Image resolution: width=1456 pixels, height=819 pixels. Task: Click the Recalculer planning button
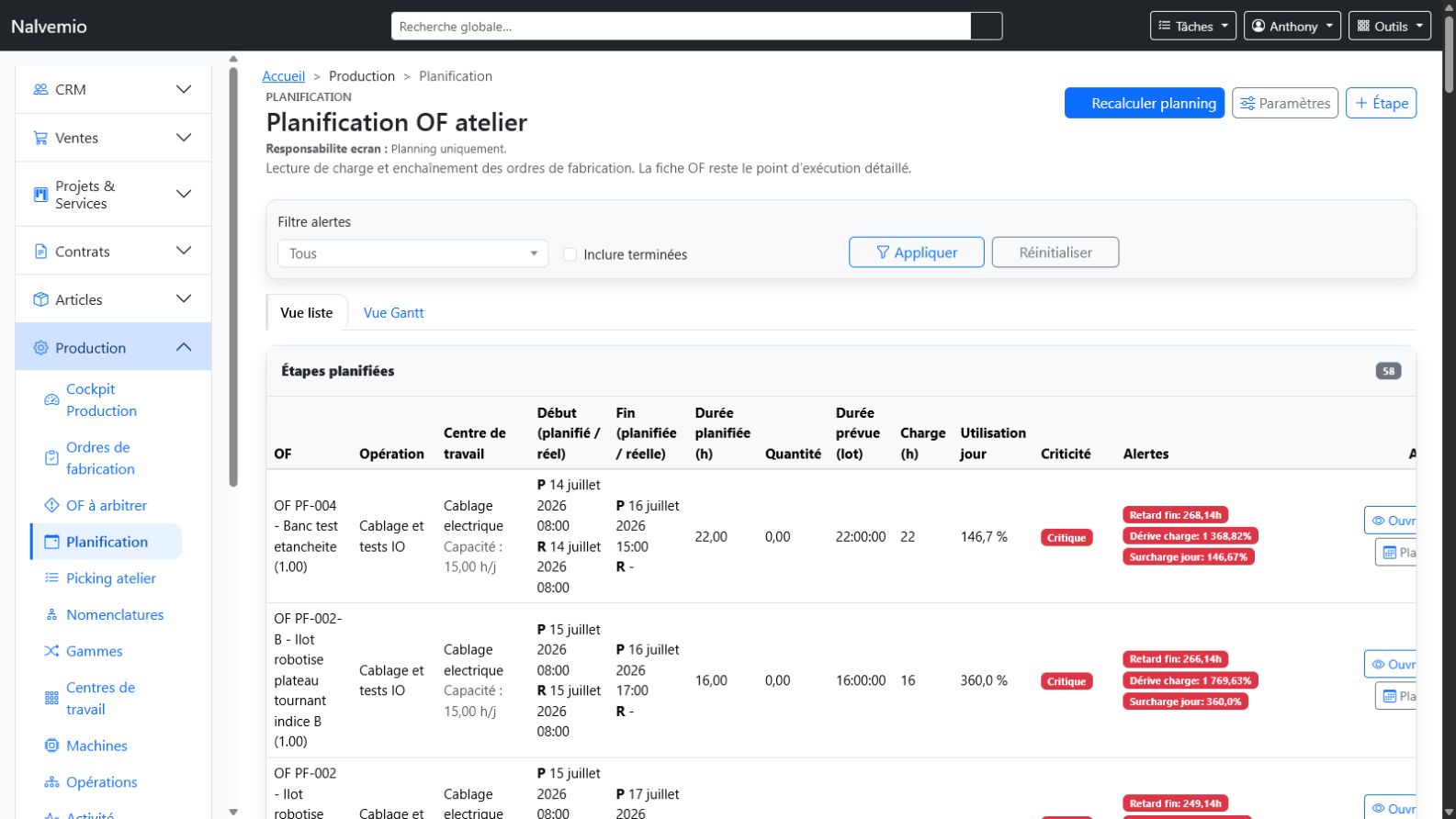click(1145, 103)
